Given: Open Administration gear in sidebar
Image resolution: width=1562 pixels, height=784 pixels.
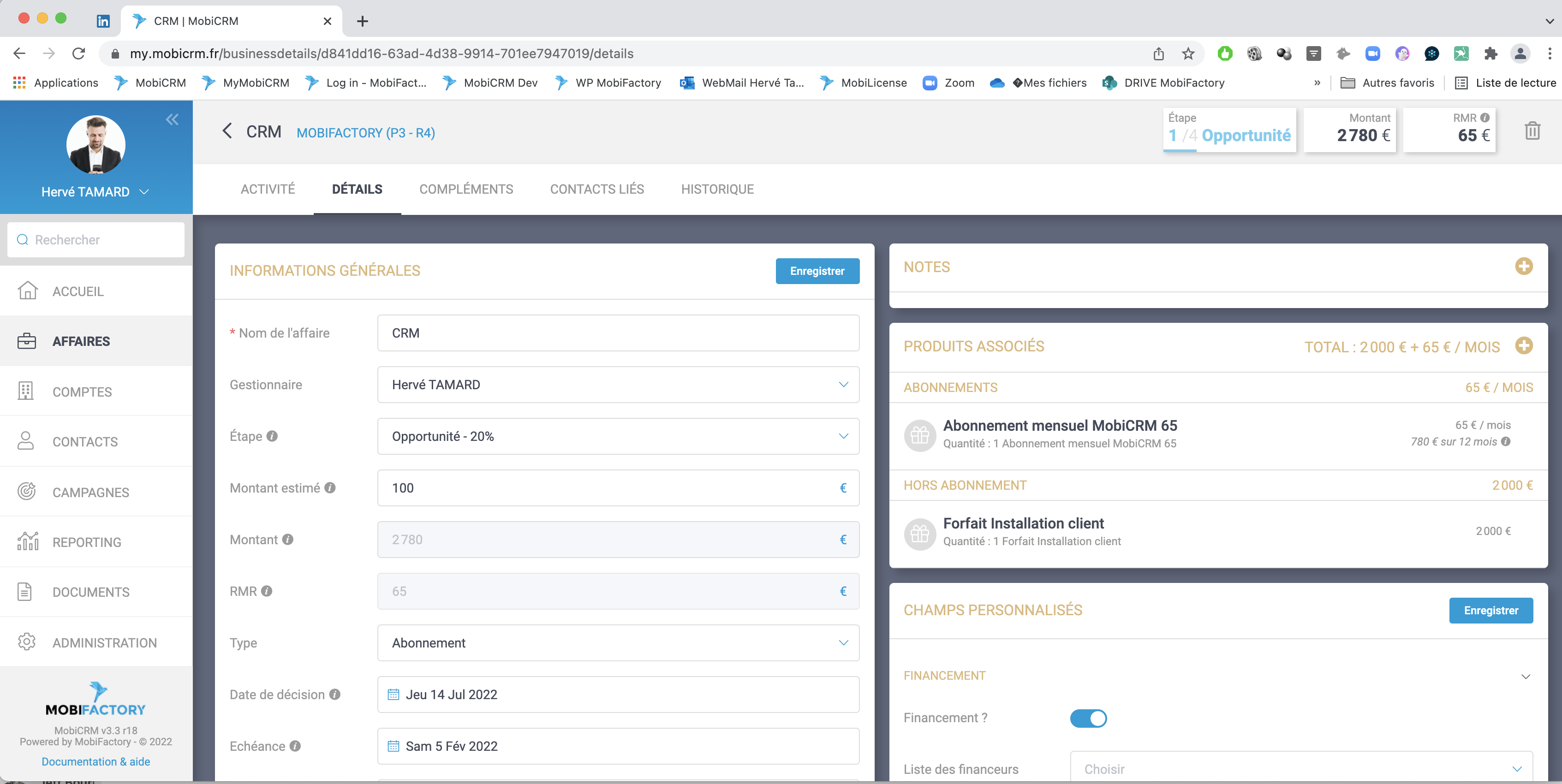Looking at the screenshot, I should (27, 641).
